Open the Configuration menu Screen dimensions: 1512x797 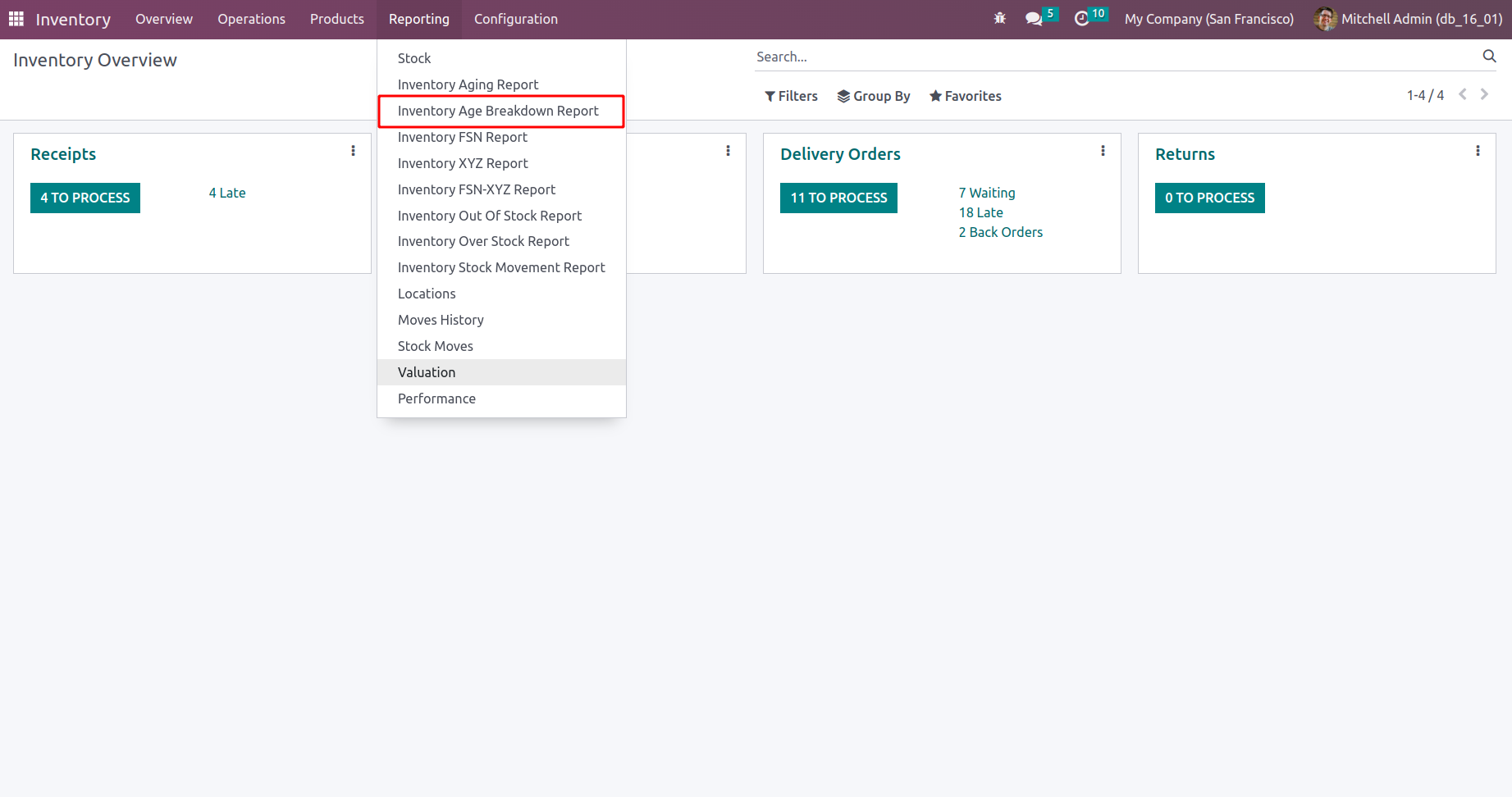point(515,19)
